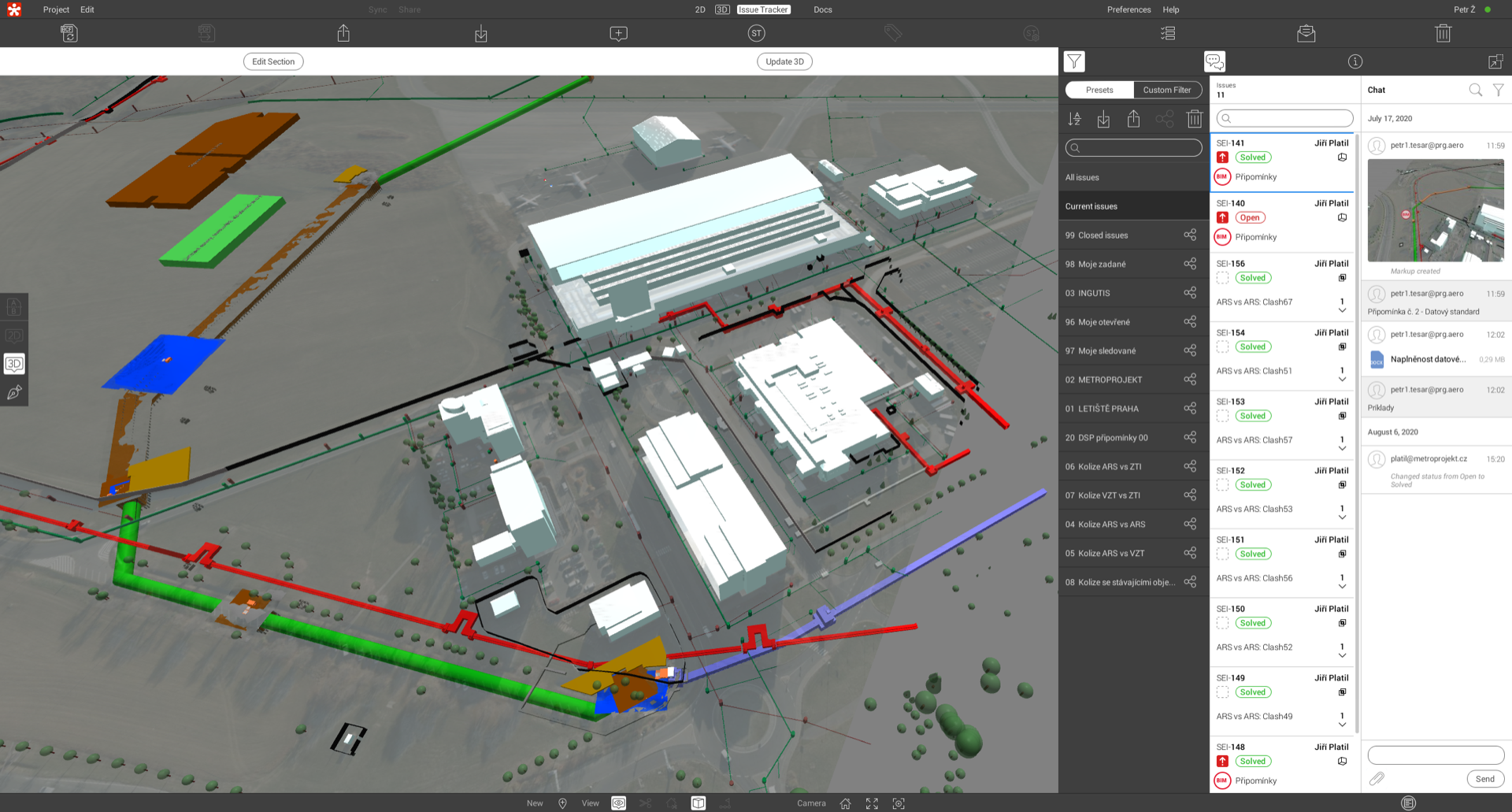Click the filter funnel icon above Presets
This screenshot has width=1512, height=812.
1074,61
